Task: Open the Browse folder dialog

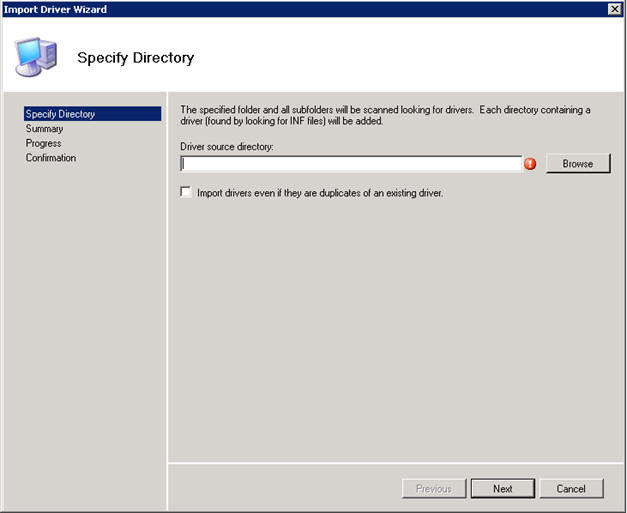Action: coord(578,164)
